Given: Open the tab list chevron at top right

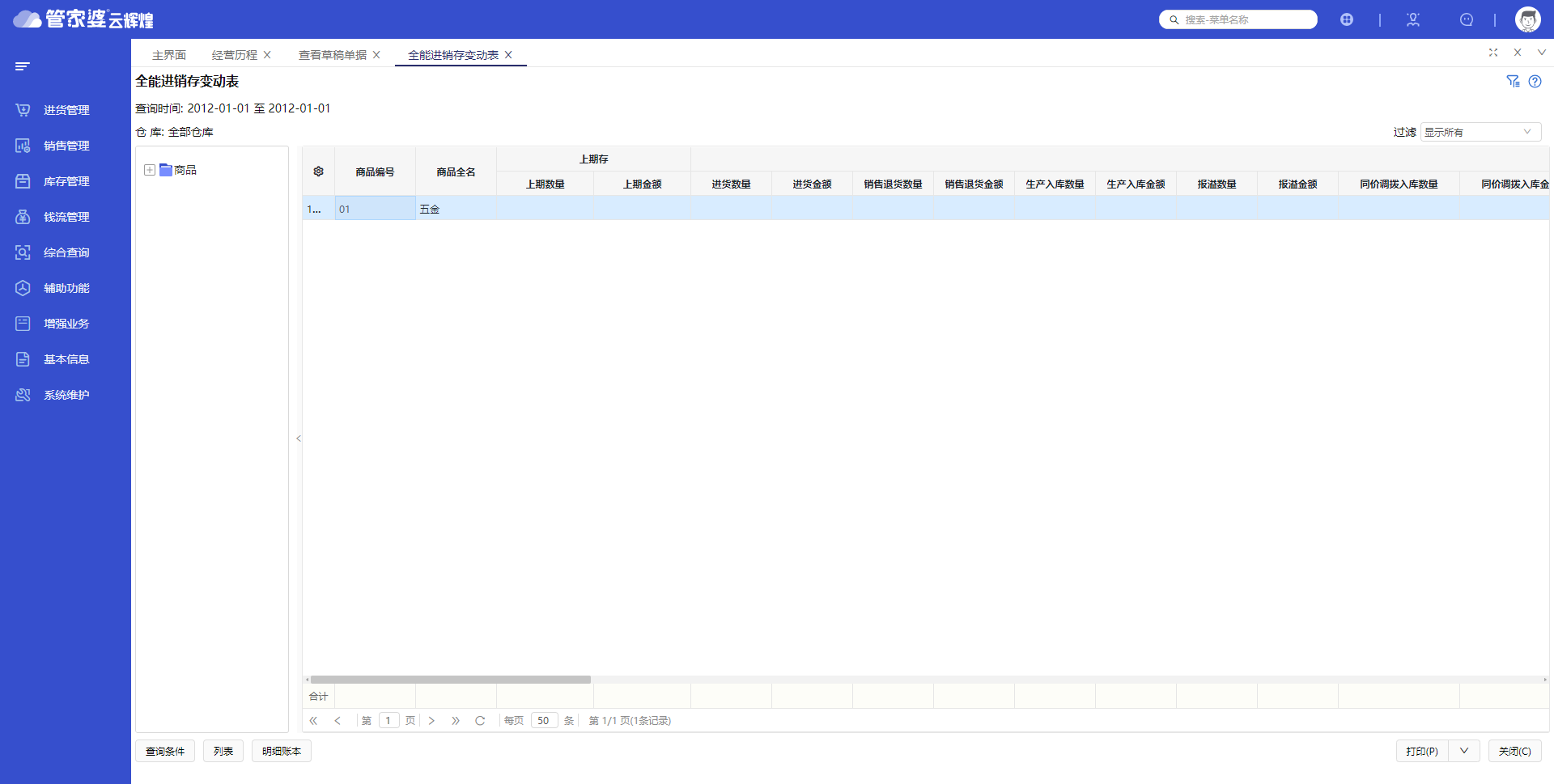Looking at the screenshot, I should (1542, 53).
